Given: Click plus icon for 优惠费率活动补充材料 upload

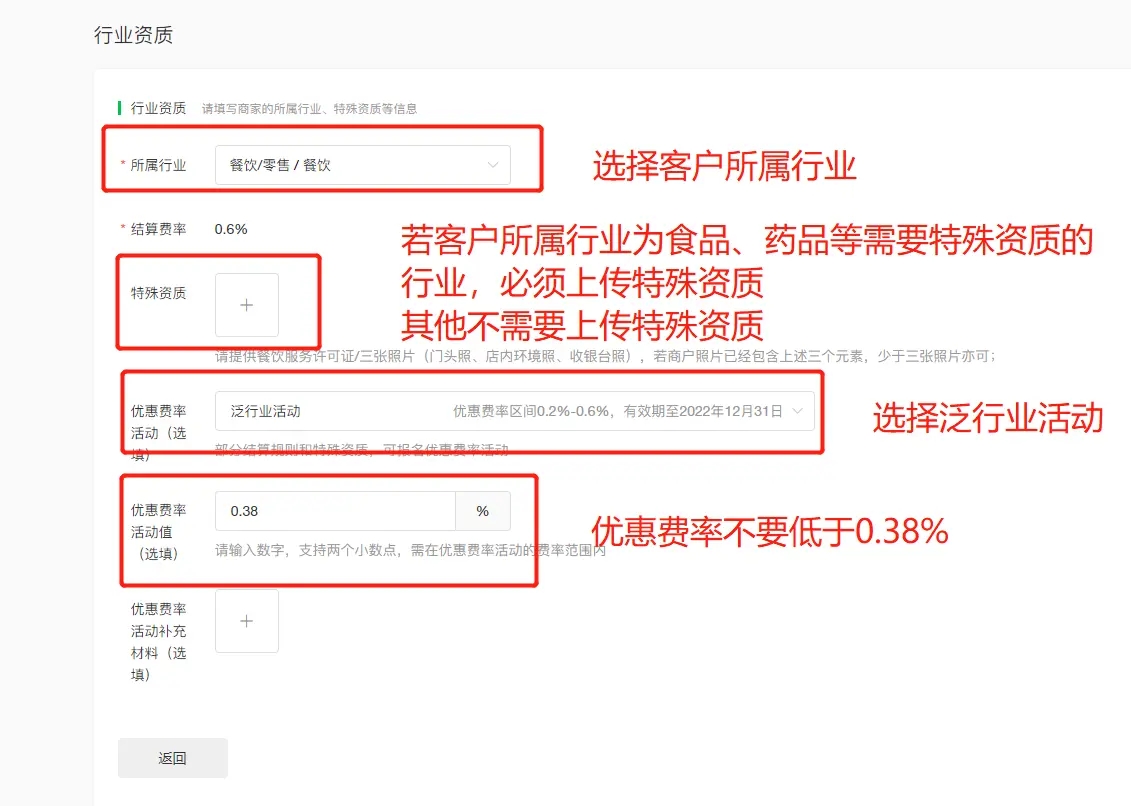Looking at the screenshot, I should (x=247, y=621).
